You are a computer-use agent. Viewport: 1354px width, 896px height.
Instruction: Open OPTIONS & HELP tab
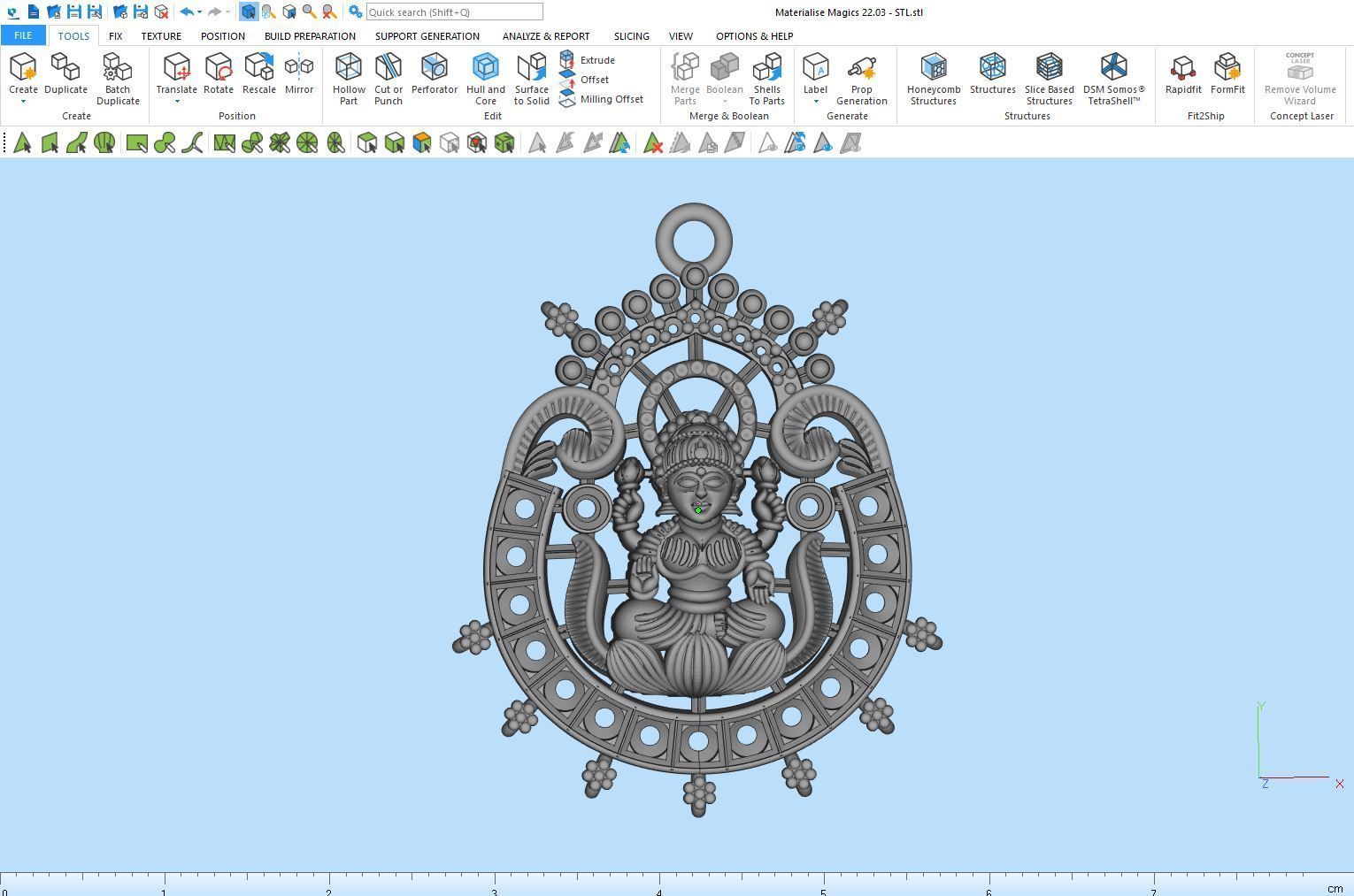[754, 36]
